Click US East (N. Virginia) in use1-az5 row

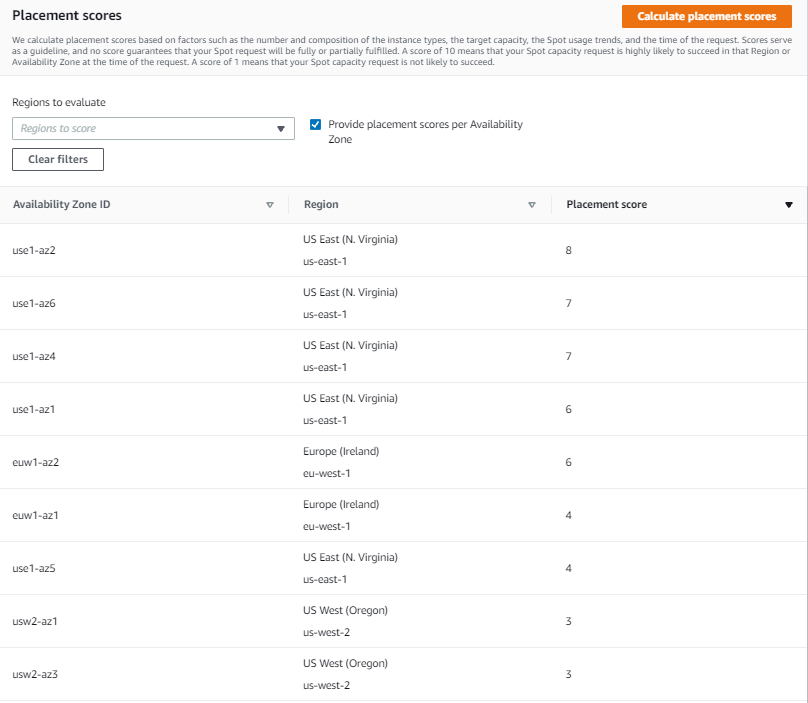[x=350, y=558]
